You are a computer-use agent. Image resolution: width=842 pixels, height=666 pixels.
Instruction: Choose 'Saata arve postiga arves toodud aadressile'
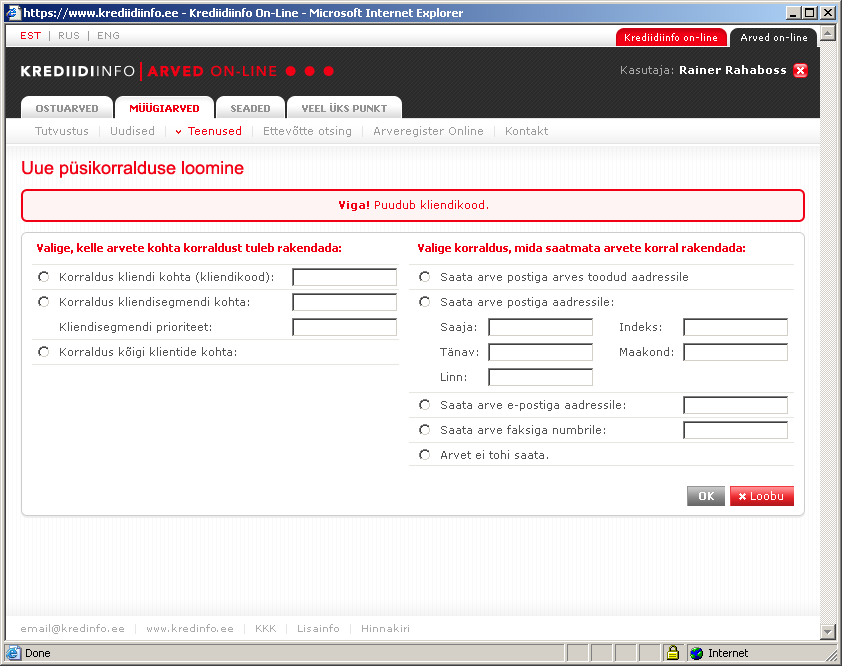coord(425,277)
